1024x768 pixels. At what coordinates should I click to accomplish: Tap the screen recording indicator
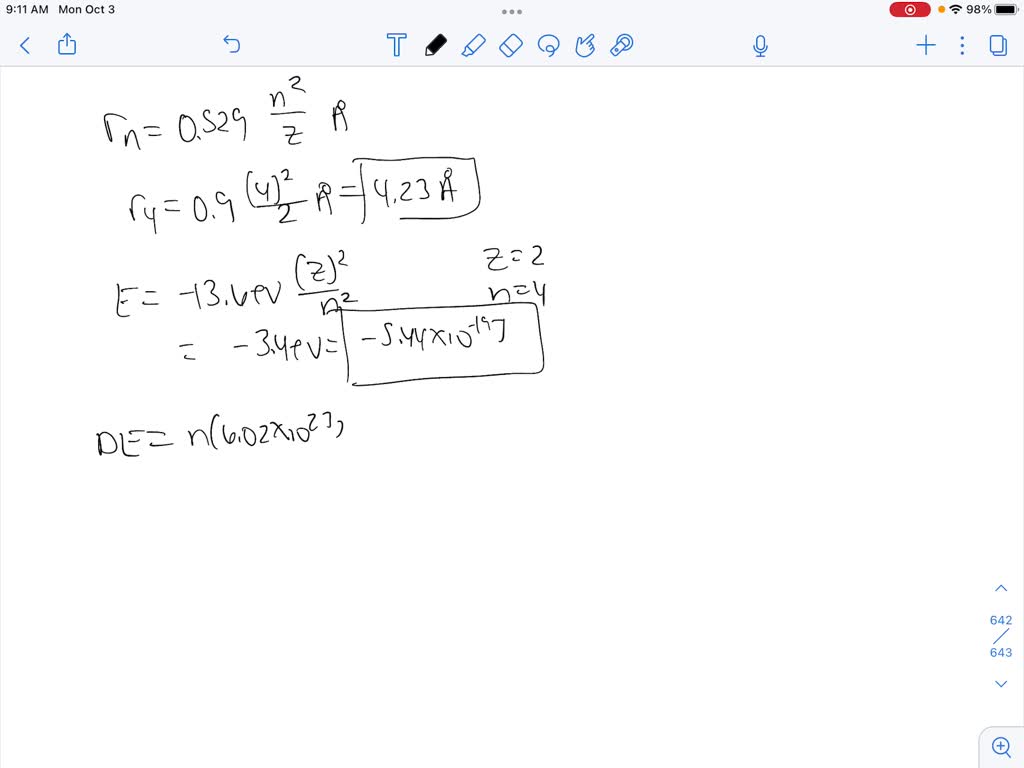908,9
